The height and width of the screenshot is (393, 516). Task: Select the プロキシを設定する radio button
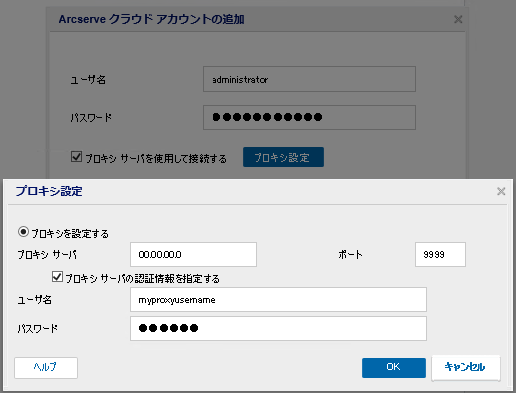click(23, 232)
